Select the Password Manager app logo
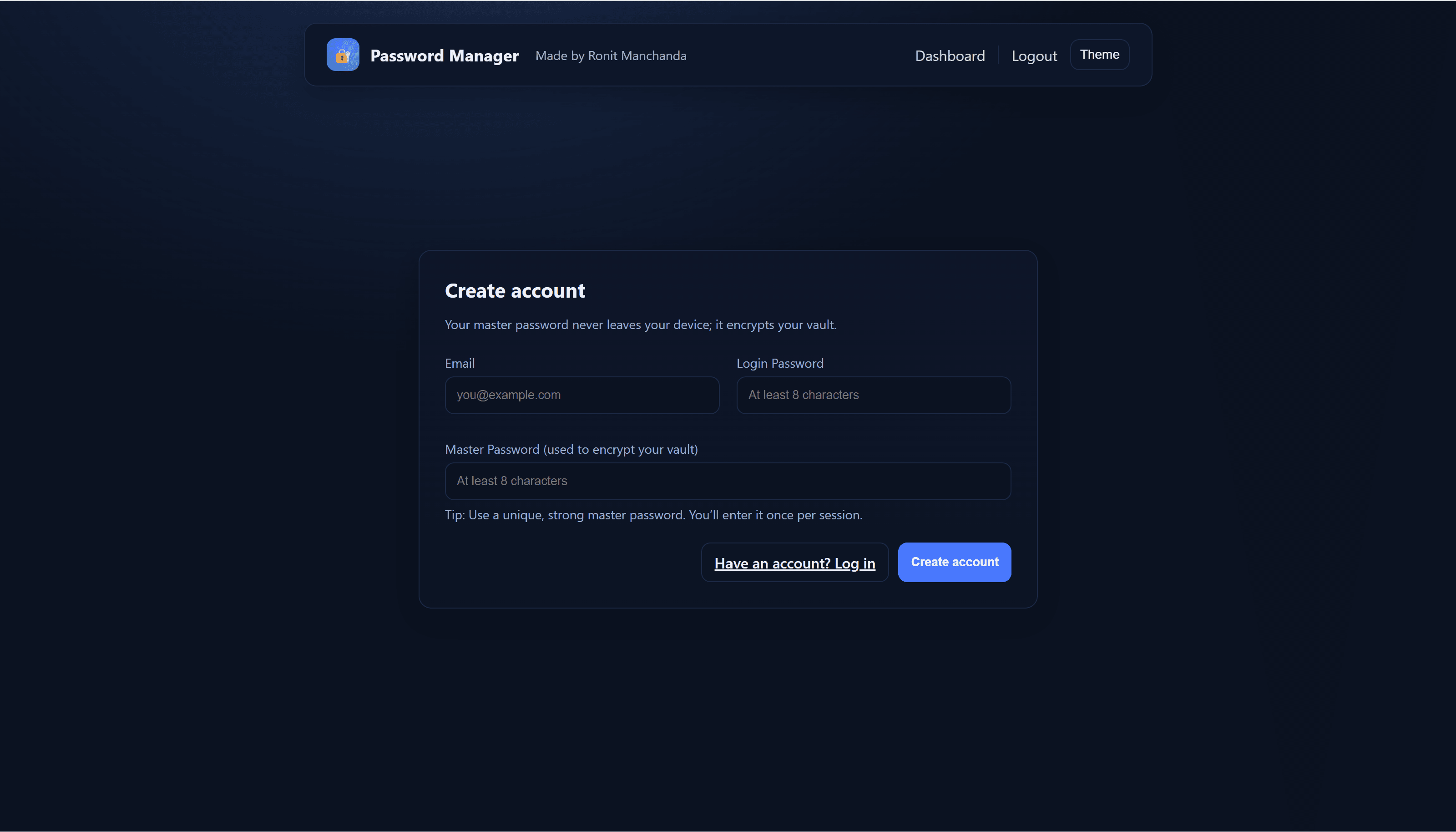Viewport: 1456px width, 832px height. [x=342, y=54]
